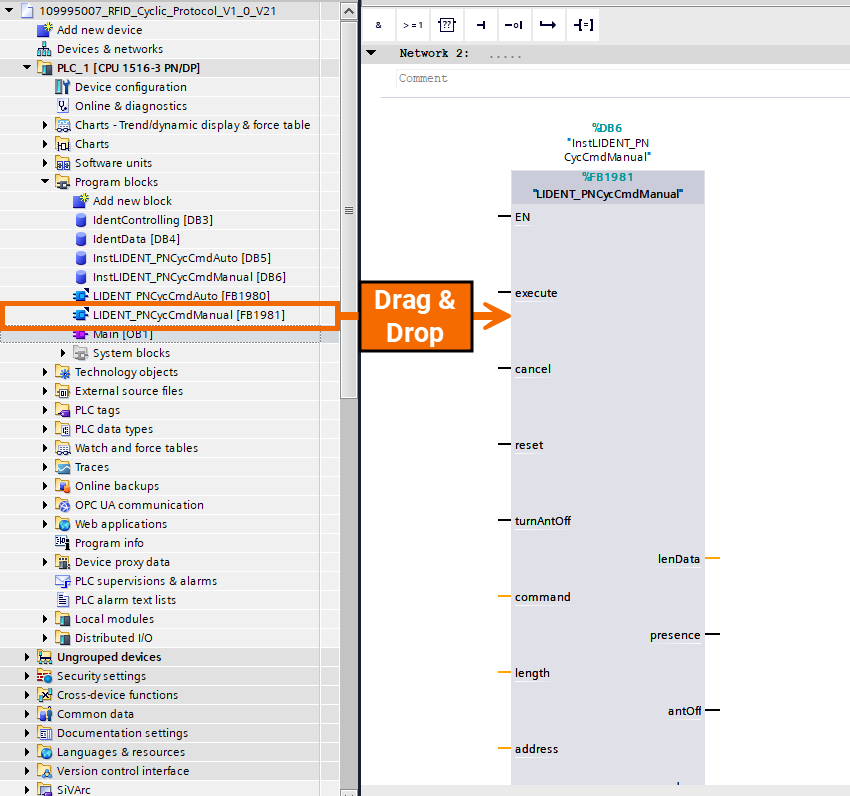Select the Network 2 title bar
Image resolution: width=850 pixels, height=796 pixels.
[606, 54]
